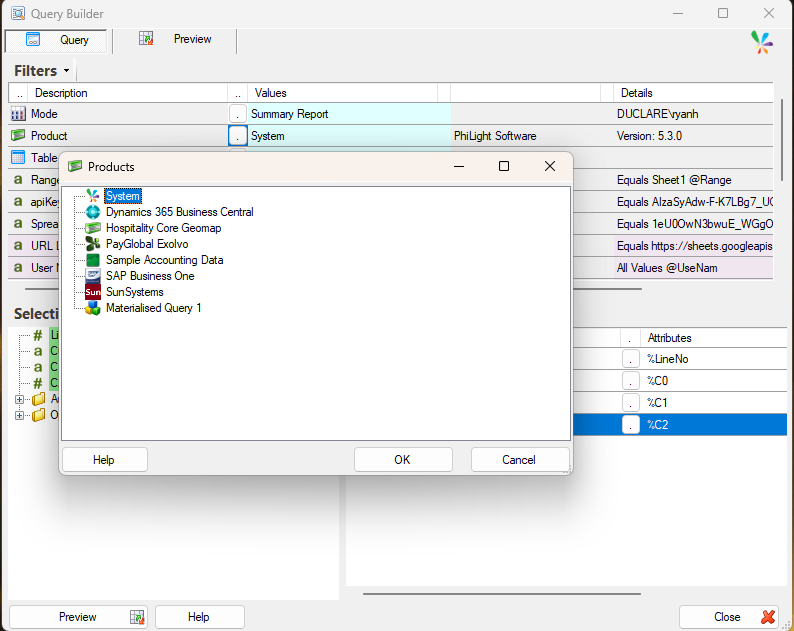
Task: Click the %C1 attribute lookup button
Action: click(x=630, y=403)
